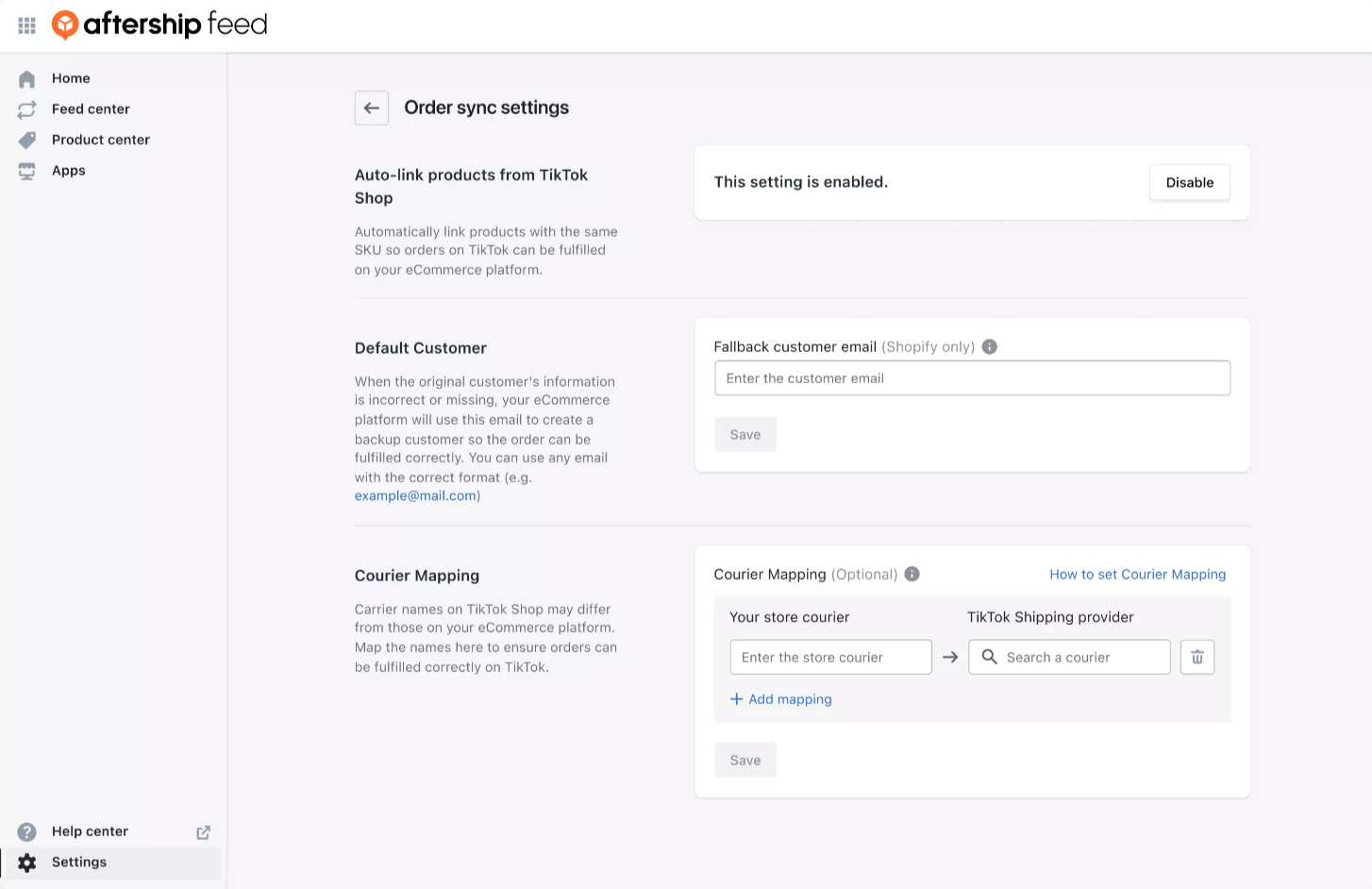This screenshot has width=1372, height=889.
Task: Open the Search a courier dropdown
Action: point(1069,657)
